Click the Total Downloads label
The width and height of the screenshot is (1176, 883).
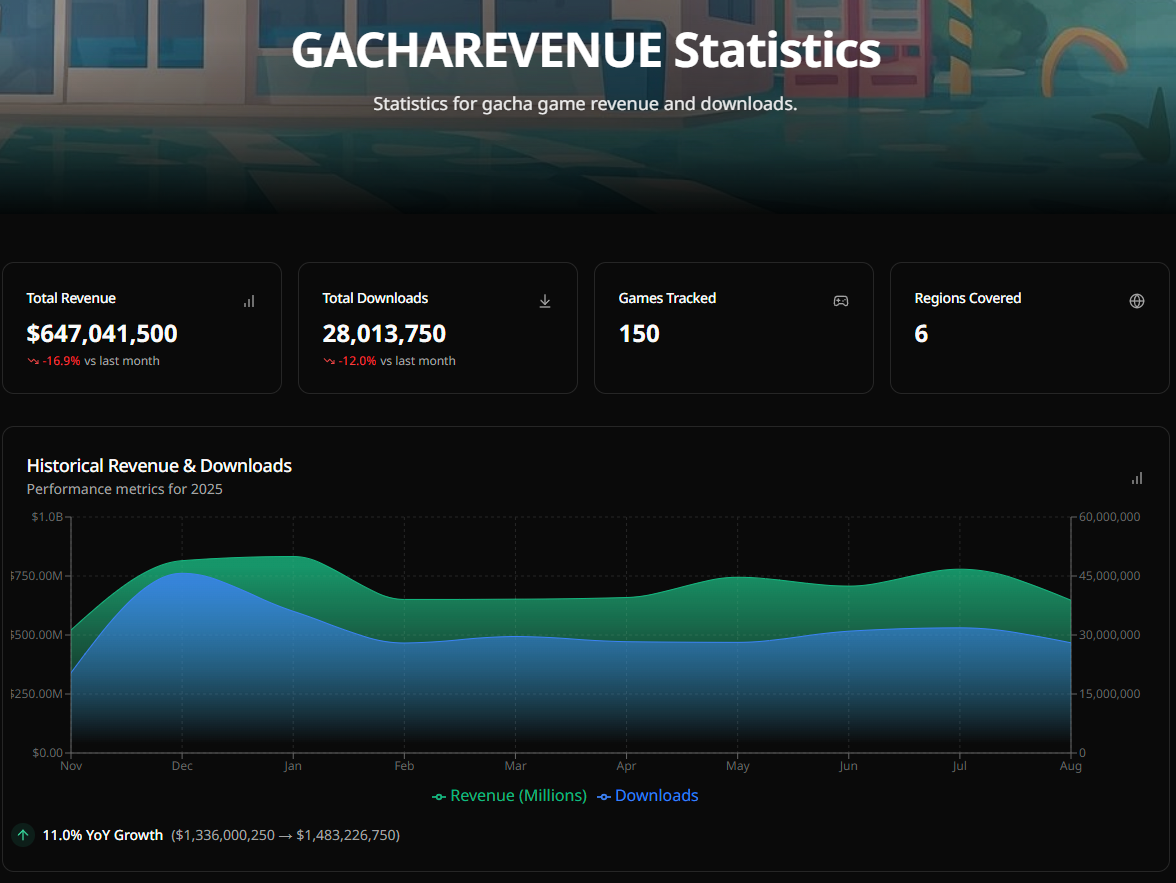click(x=375, y=298)
